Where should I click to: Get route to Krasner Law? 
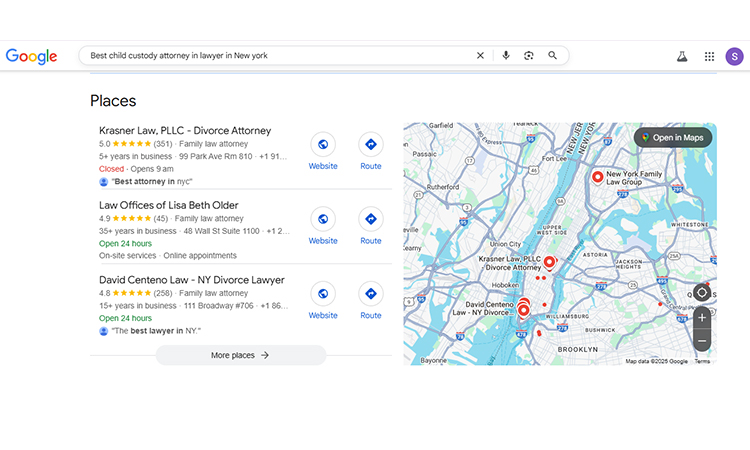click(371, 144)
